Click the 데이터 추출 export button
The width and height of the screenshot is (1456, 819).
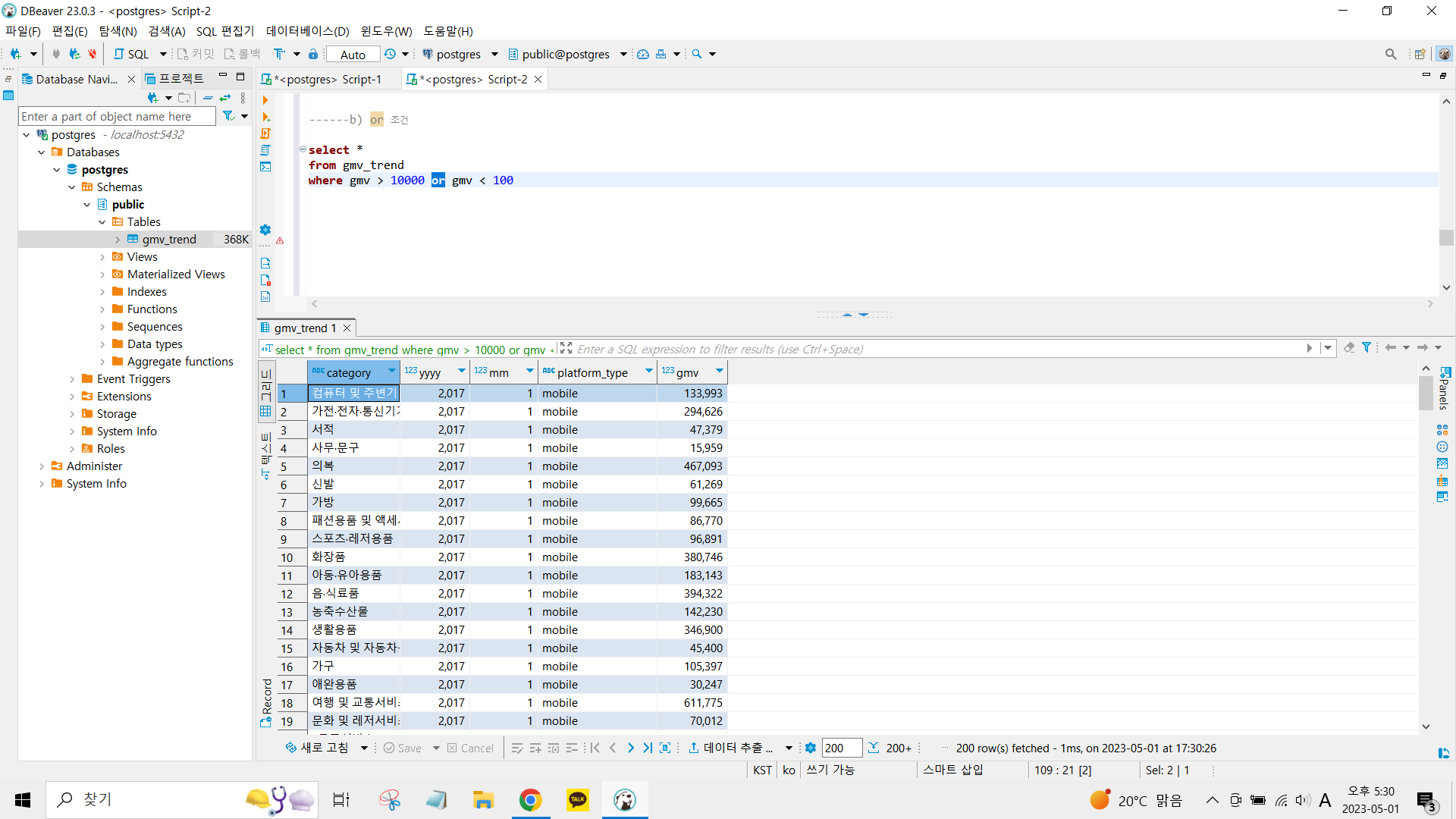[x=731, y=748]
